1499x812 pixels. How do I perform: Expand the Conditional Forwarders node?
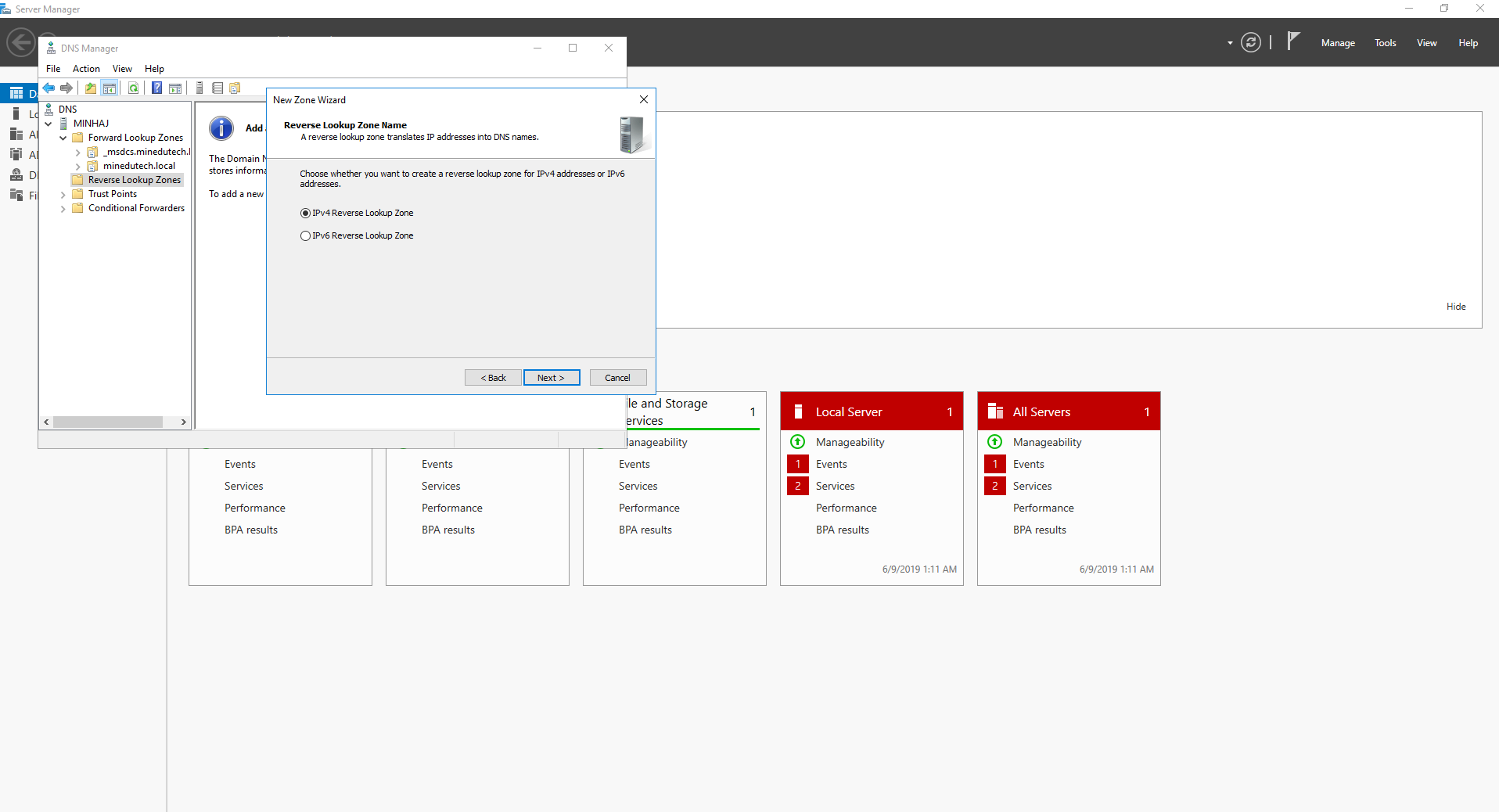click(63, 208)
